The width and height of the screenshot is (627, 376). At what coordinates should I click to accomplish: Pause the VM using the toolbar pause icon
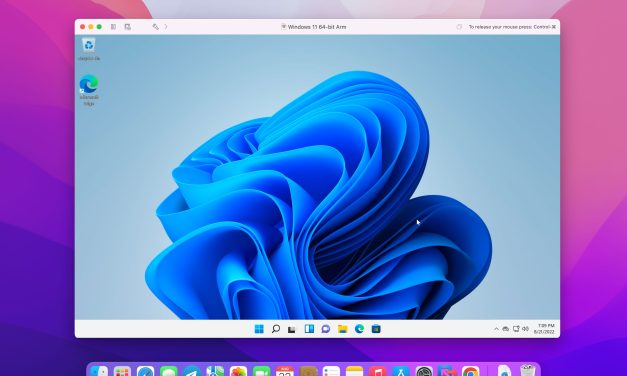(113, 27)
